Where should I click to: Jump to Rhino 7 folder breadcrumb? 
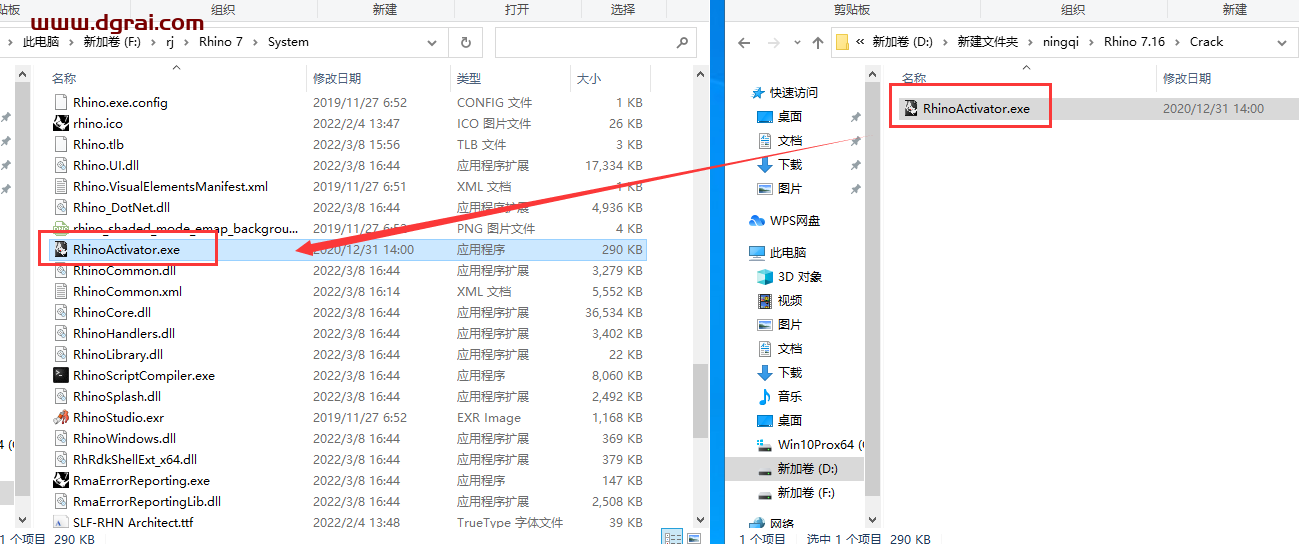click(219, 42)
